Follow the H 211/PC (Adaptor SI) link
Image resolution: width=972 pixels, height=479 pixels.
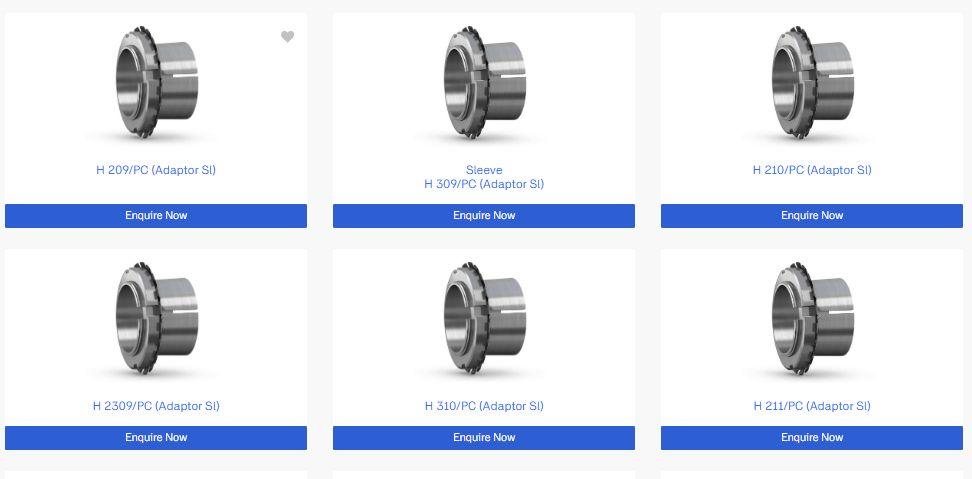[x=812, y=406]
